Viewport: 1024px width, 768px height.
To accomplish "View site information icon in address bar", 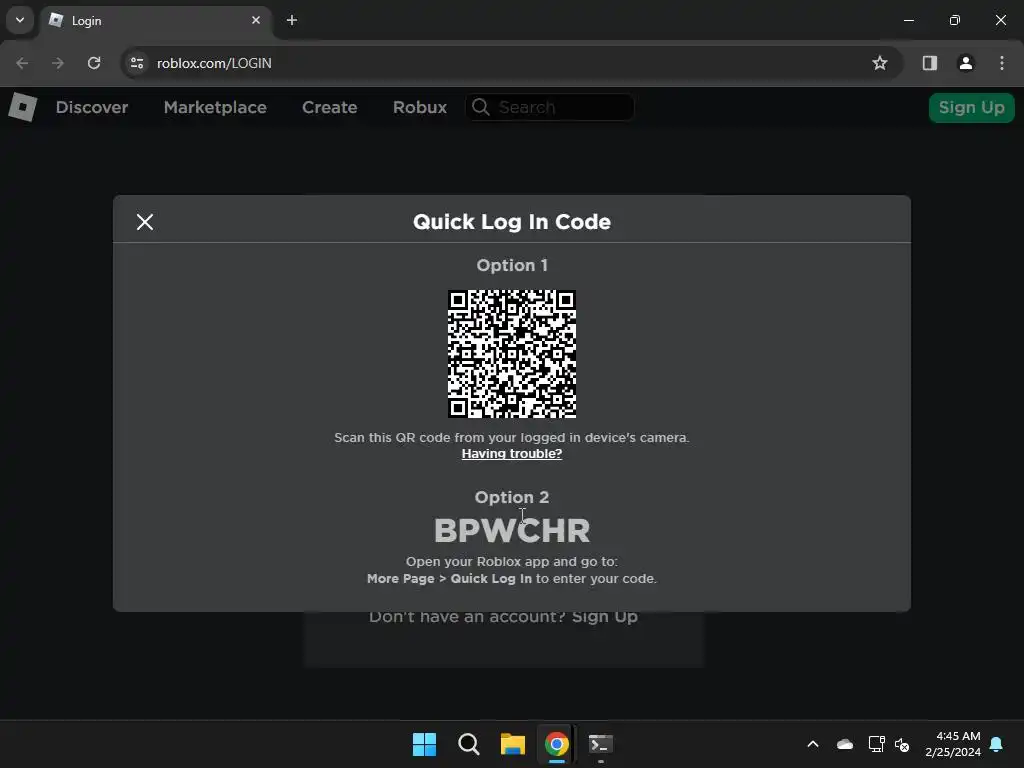I will tap(137, 63).
